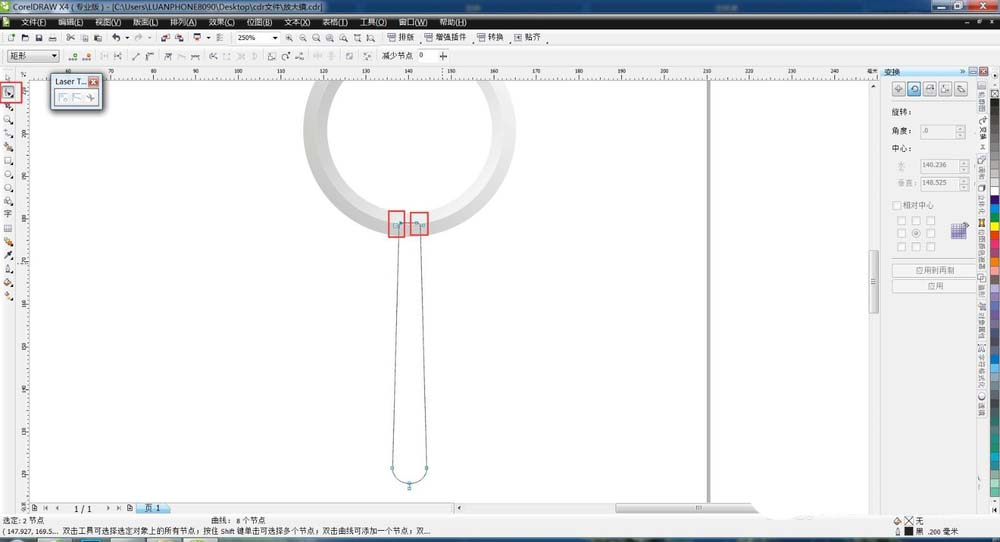This screenshot has width=1000, height=542.
Task: Increase the 角度 angle spinner
Action: [960, 128]
